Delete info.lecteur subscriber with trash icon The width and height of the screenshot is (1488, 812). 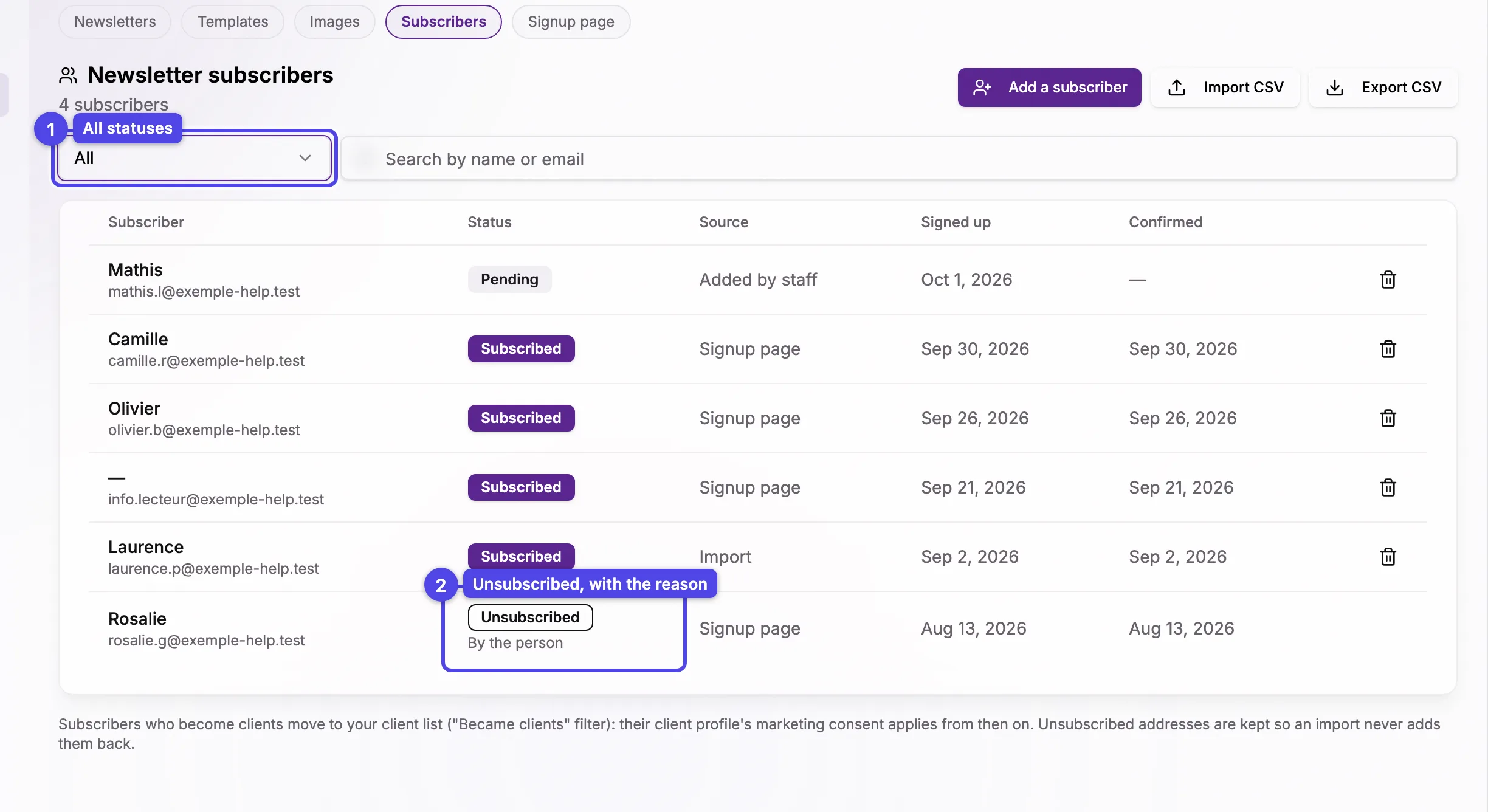point(1388,487)
